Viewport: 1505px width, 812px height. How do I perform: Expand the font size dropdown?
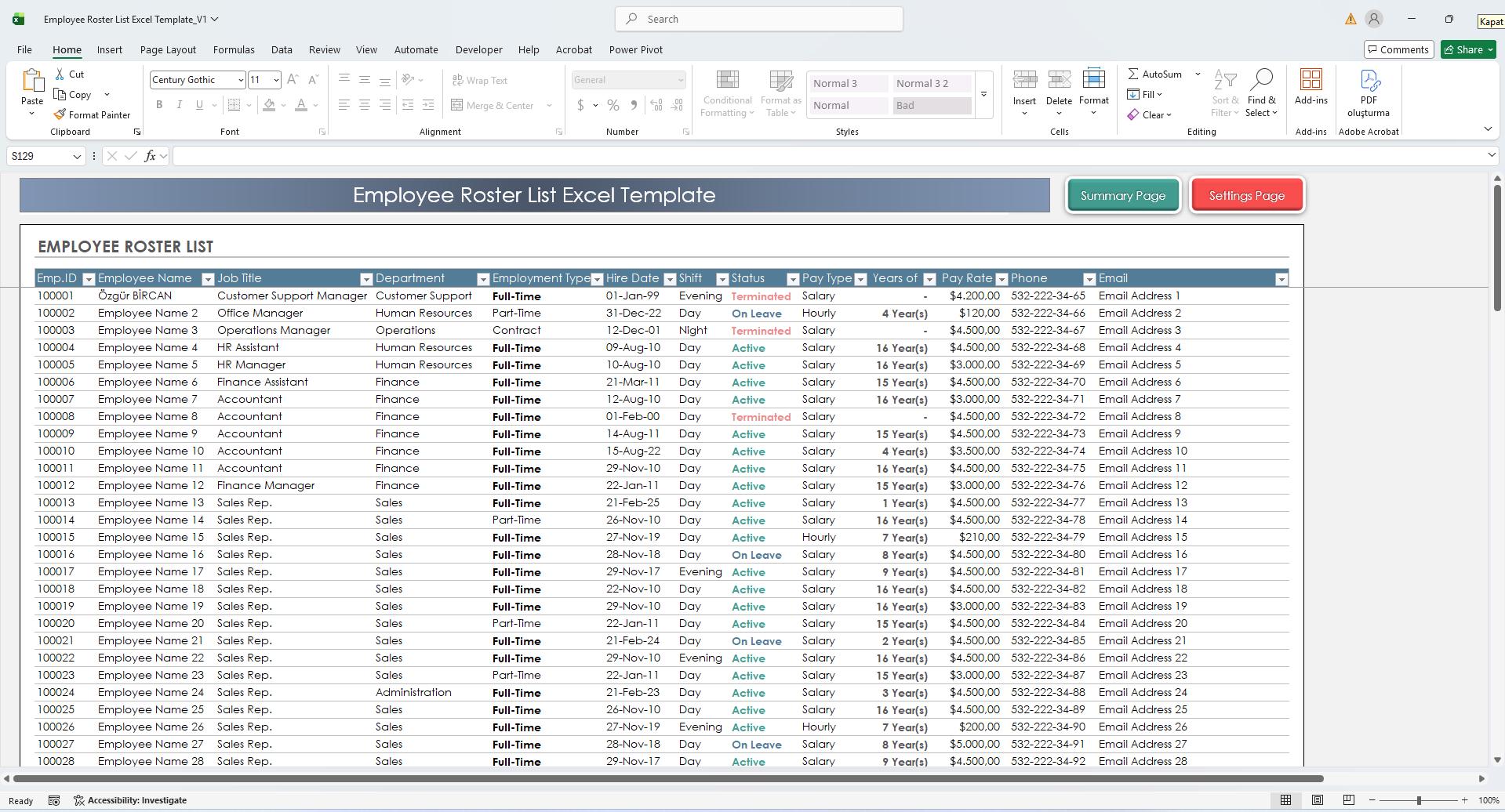coord(276,80)
